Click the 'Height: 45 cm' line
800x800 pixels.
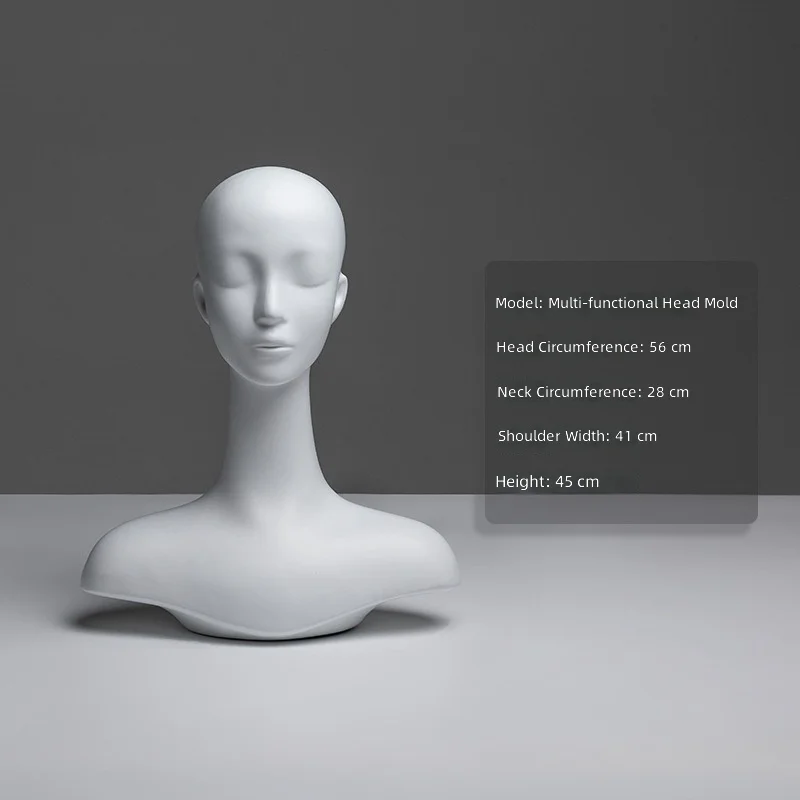(547, 482)
